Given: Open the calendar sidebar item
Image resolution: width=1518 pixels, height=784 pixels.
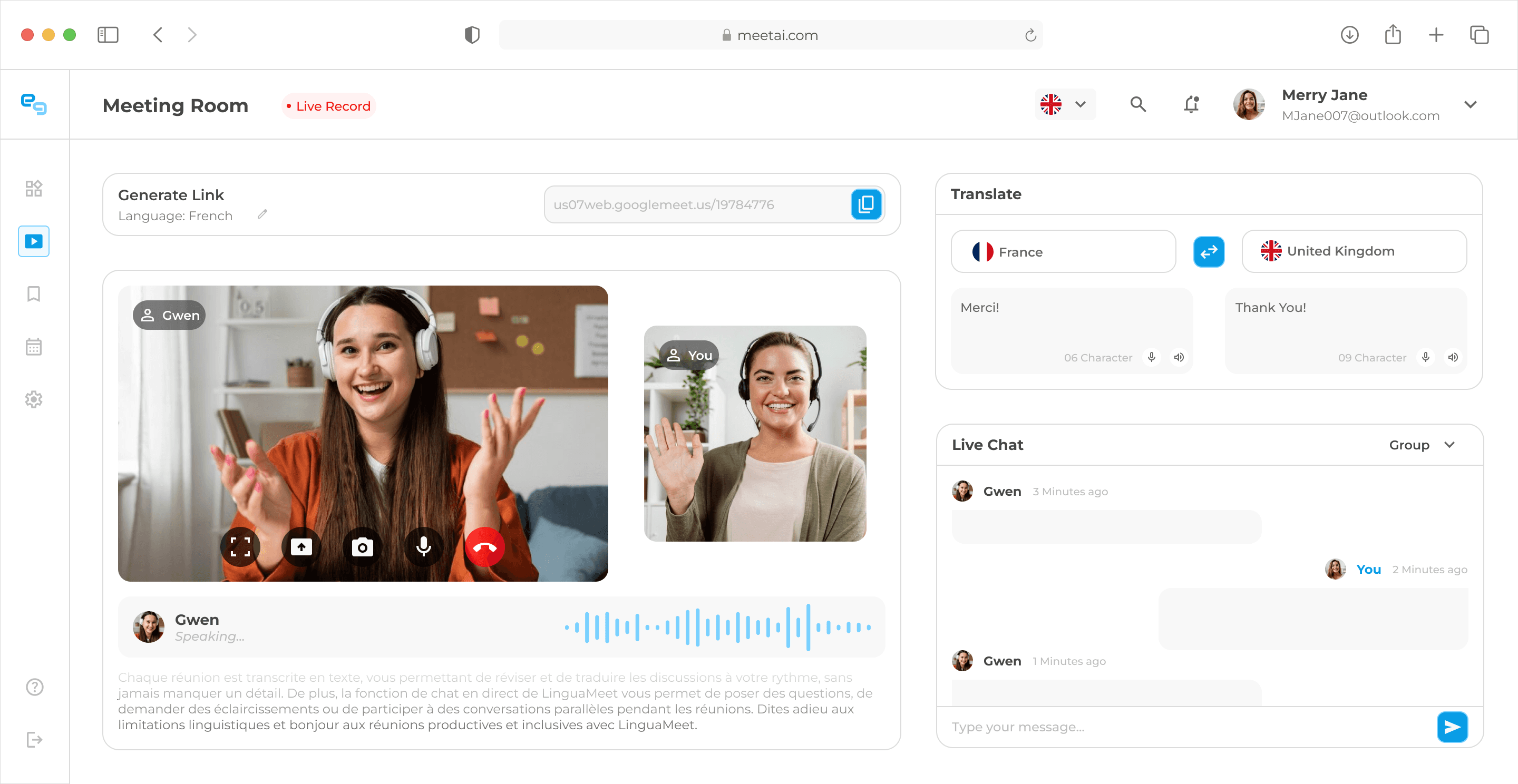Looking at the screenshot, I should 34,347.
